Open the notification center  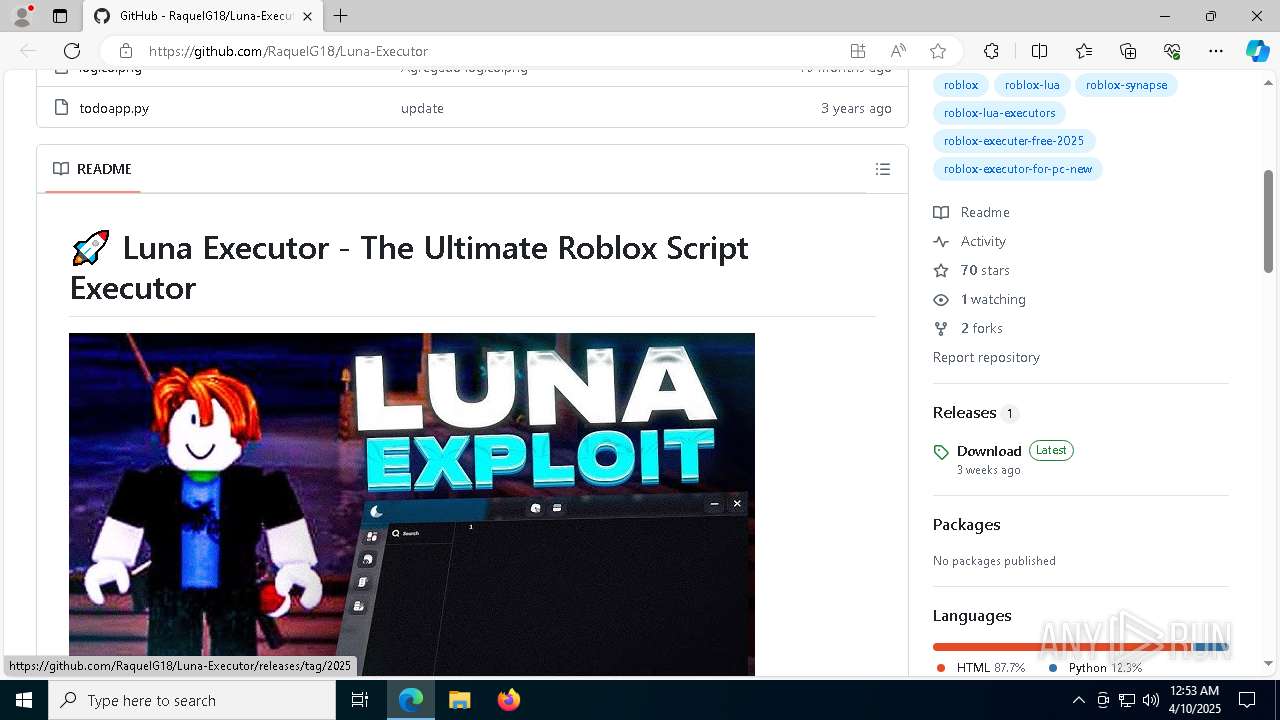1247,700
